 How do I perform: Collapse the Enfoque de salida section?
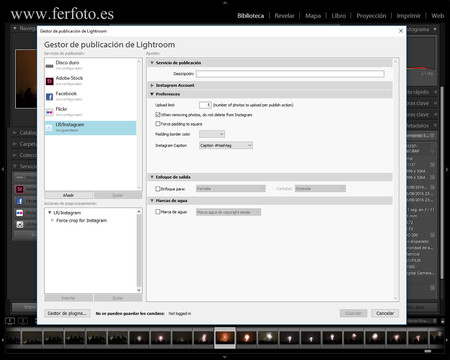152,177
